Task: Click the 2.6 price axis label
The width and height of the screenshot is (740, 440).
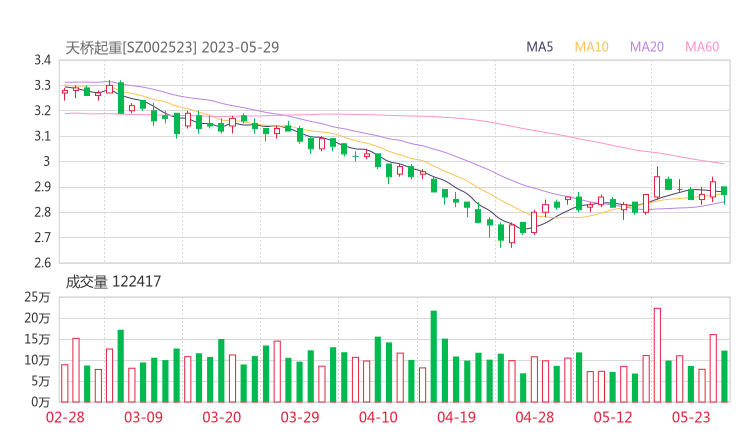Action: tap(42, 263)
